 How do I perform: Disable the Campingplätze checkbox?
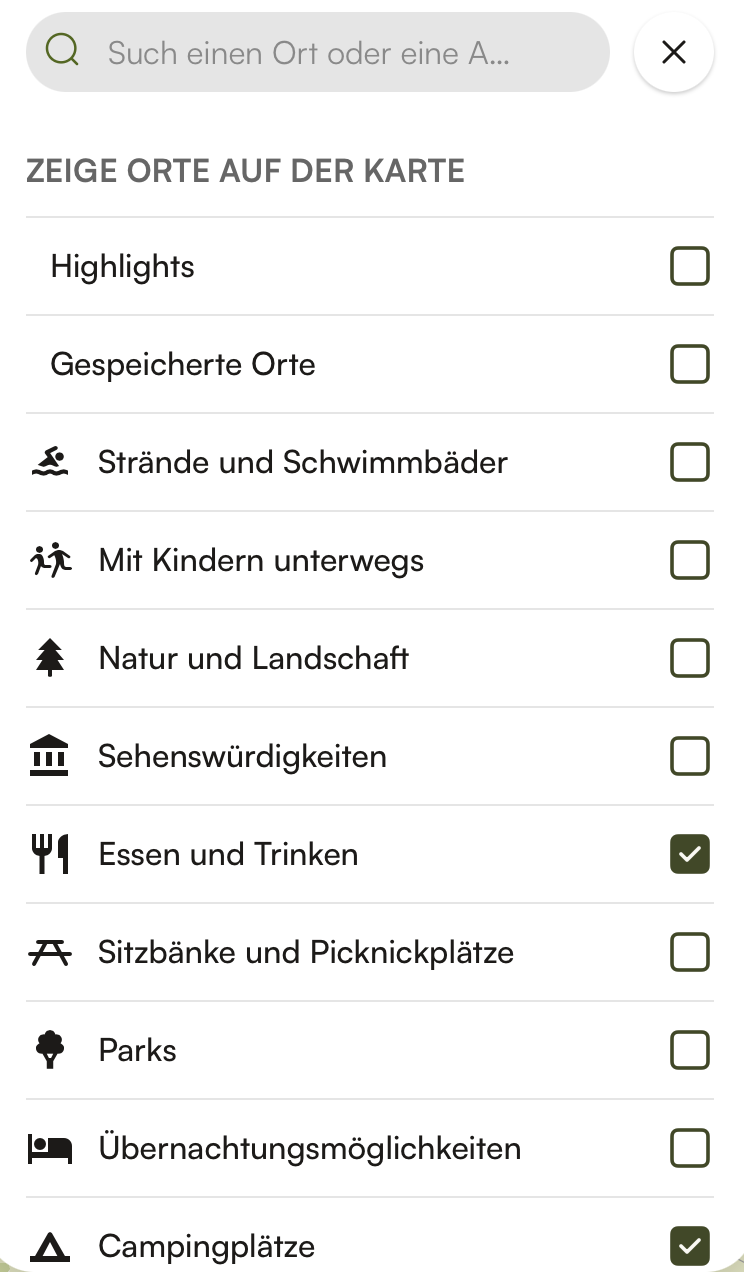689,1246
